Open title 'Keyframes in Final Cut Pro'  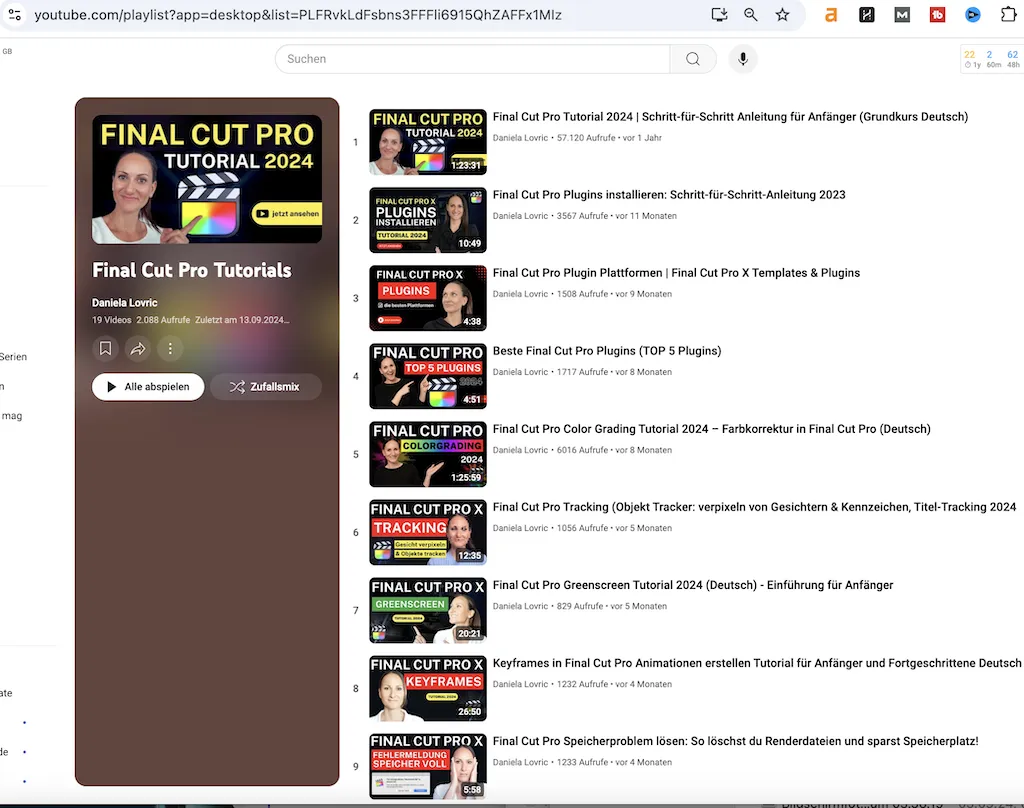[757, 663]
